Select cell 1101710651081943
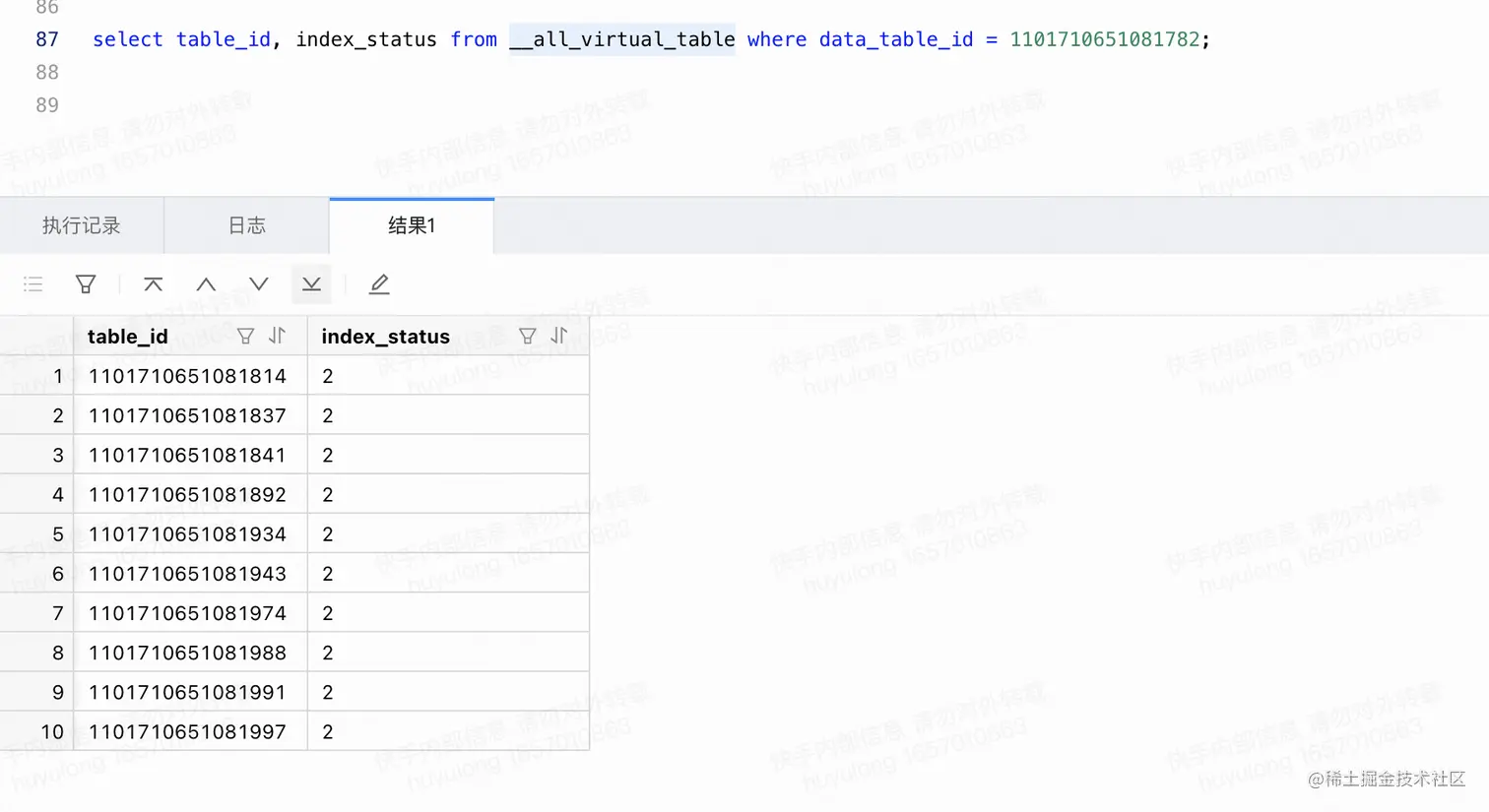 [190, 573]
